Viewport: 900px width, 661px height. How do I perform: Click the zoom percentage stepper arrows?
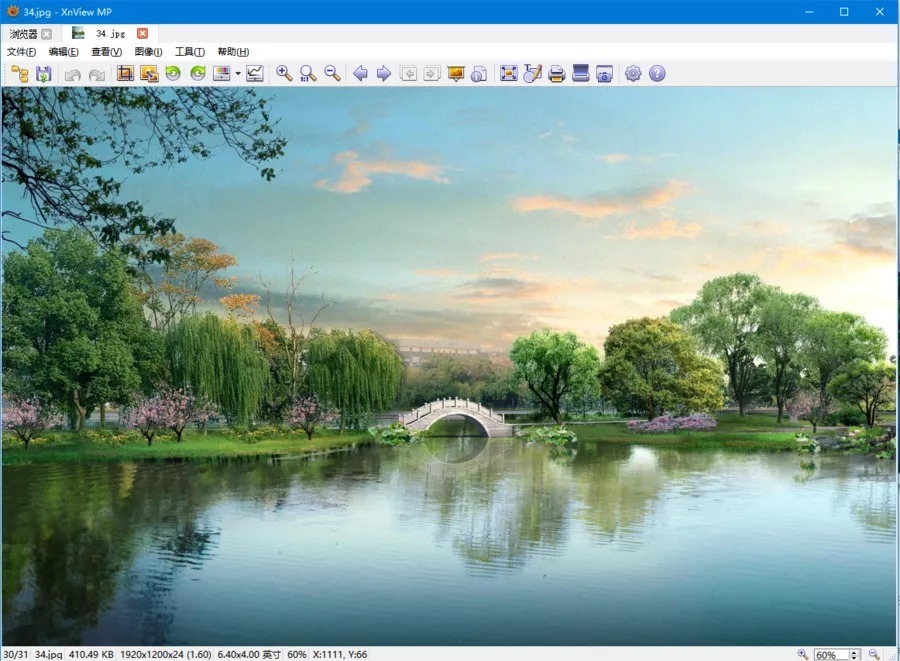[x=854, y=654]
